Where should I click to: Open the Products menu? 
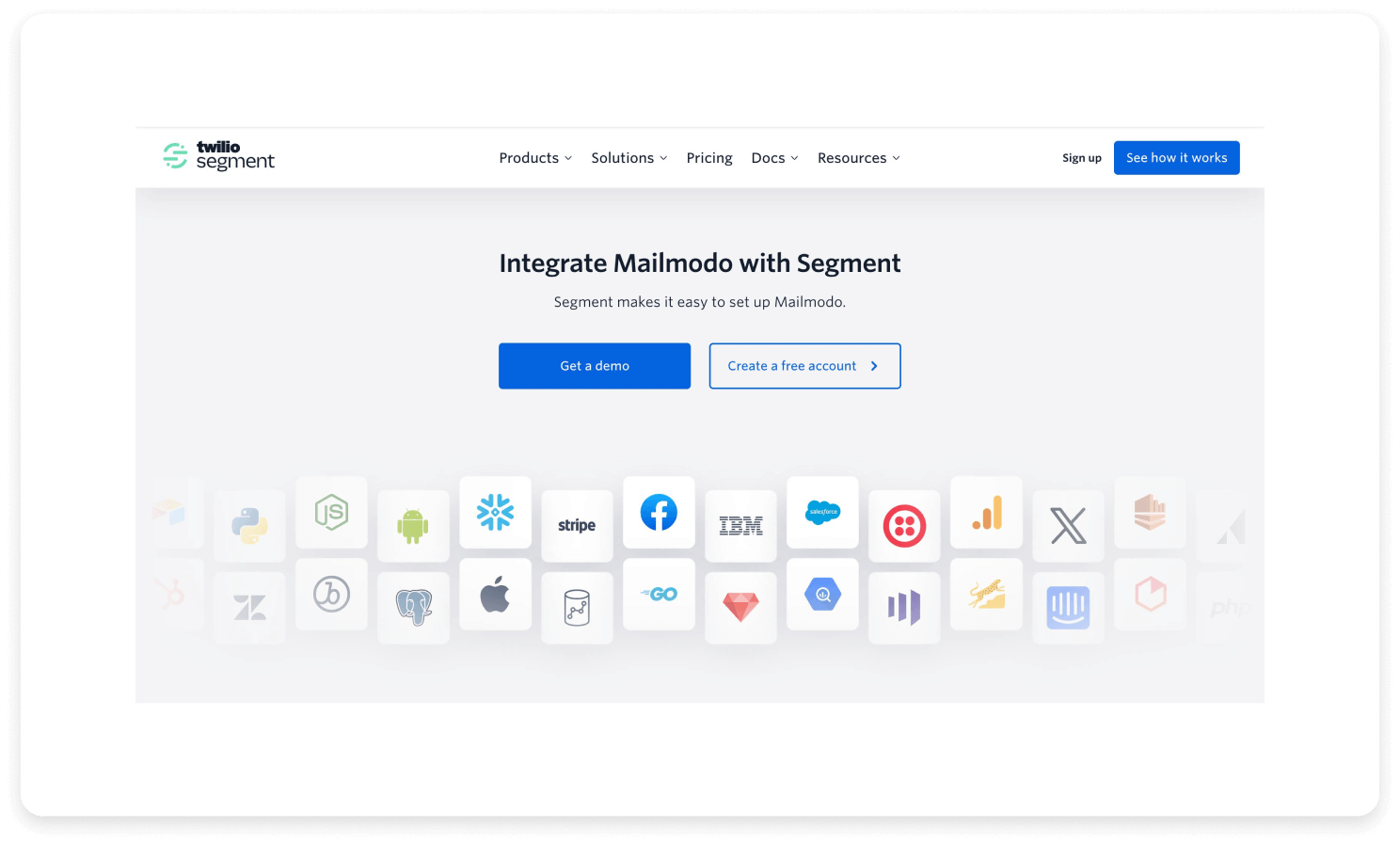535,158
